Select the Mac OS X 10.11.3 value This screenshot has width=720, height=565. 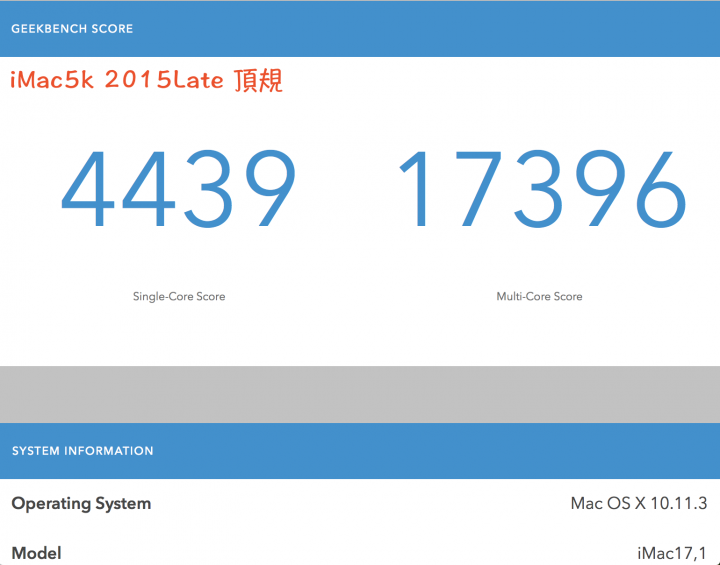(x=639, y=503)
